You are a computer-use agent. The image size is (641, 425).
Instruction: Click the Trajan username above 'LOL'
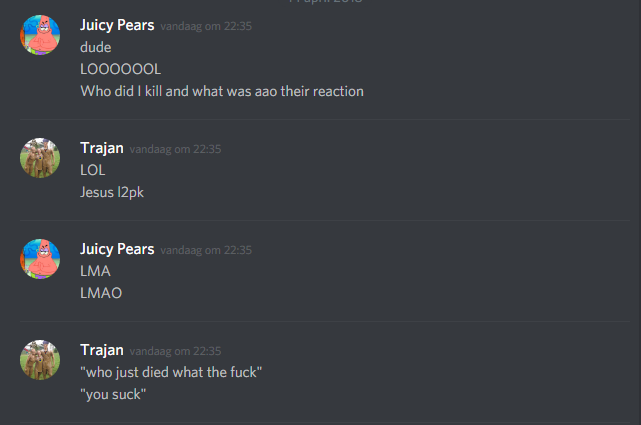pos(102,148)
